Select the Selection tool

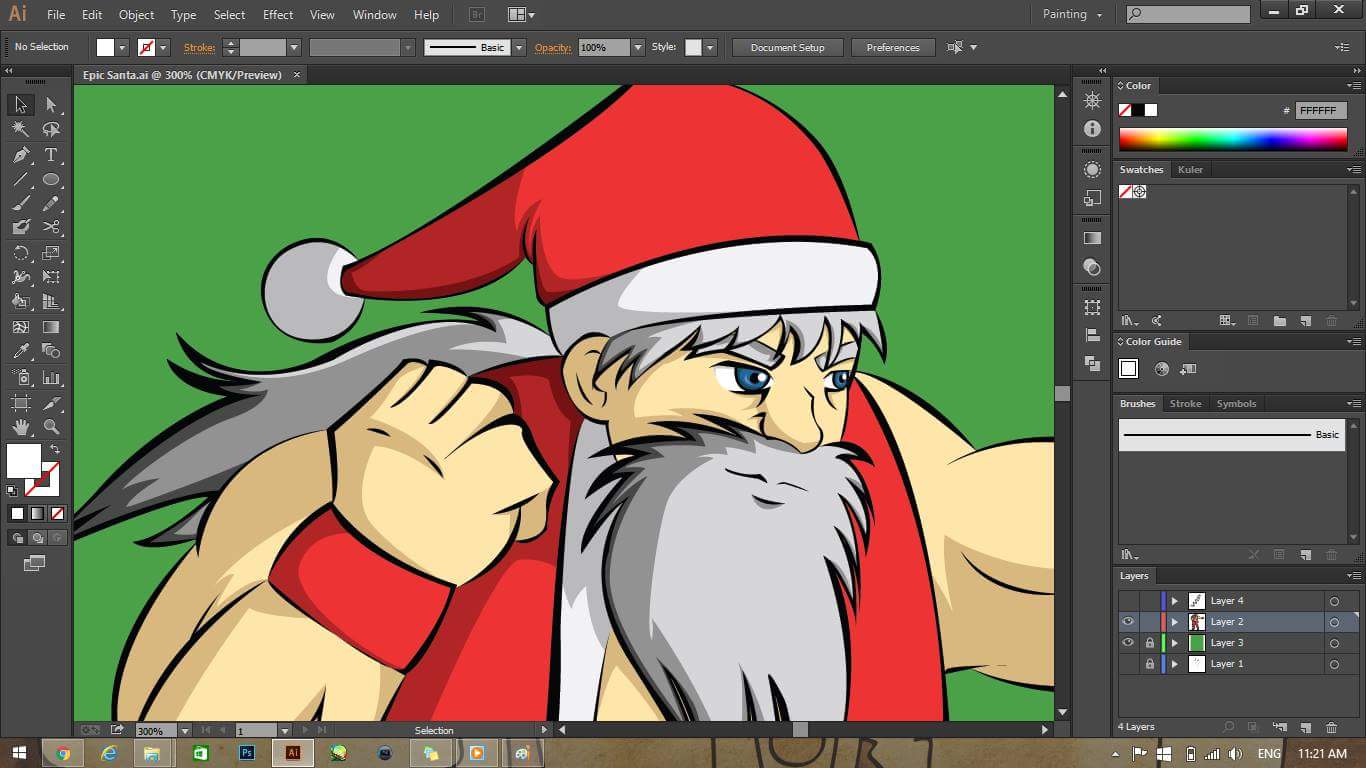pos(20,105)
